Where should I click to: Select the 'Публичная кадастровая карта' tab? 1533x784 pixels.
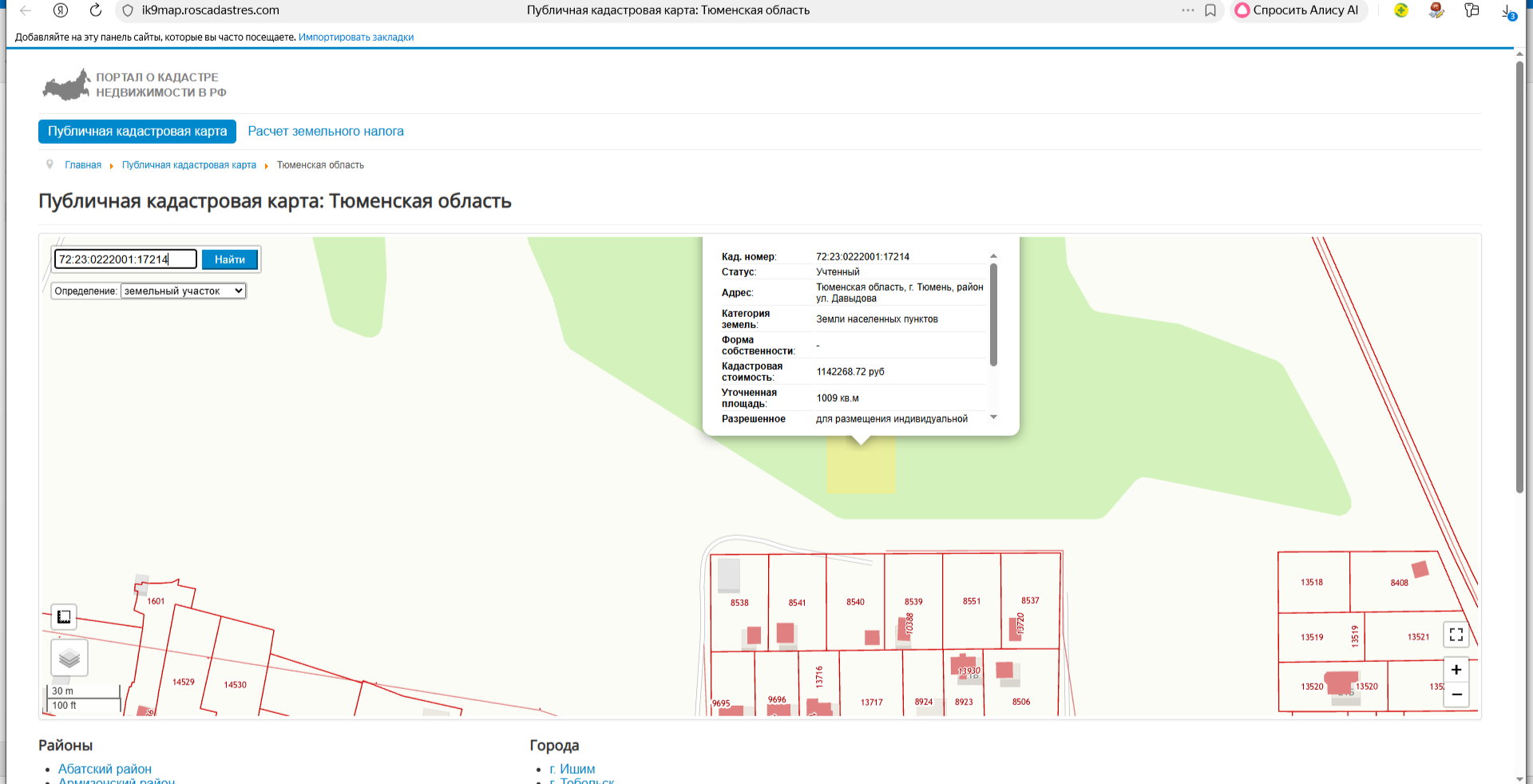(x=137, y=132)
